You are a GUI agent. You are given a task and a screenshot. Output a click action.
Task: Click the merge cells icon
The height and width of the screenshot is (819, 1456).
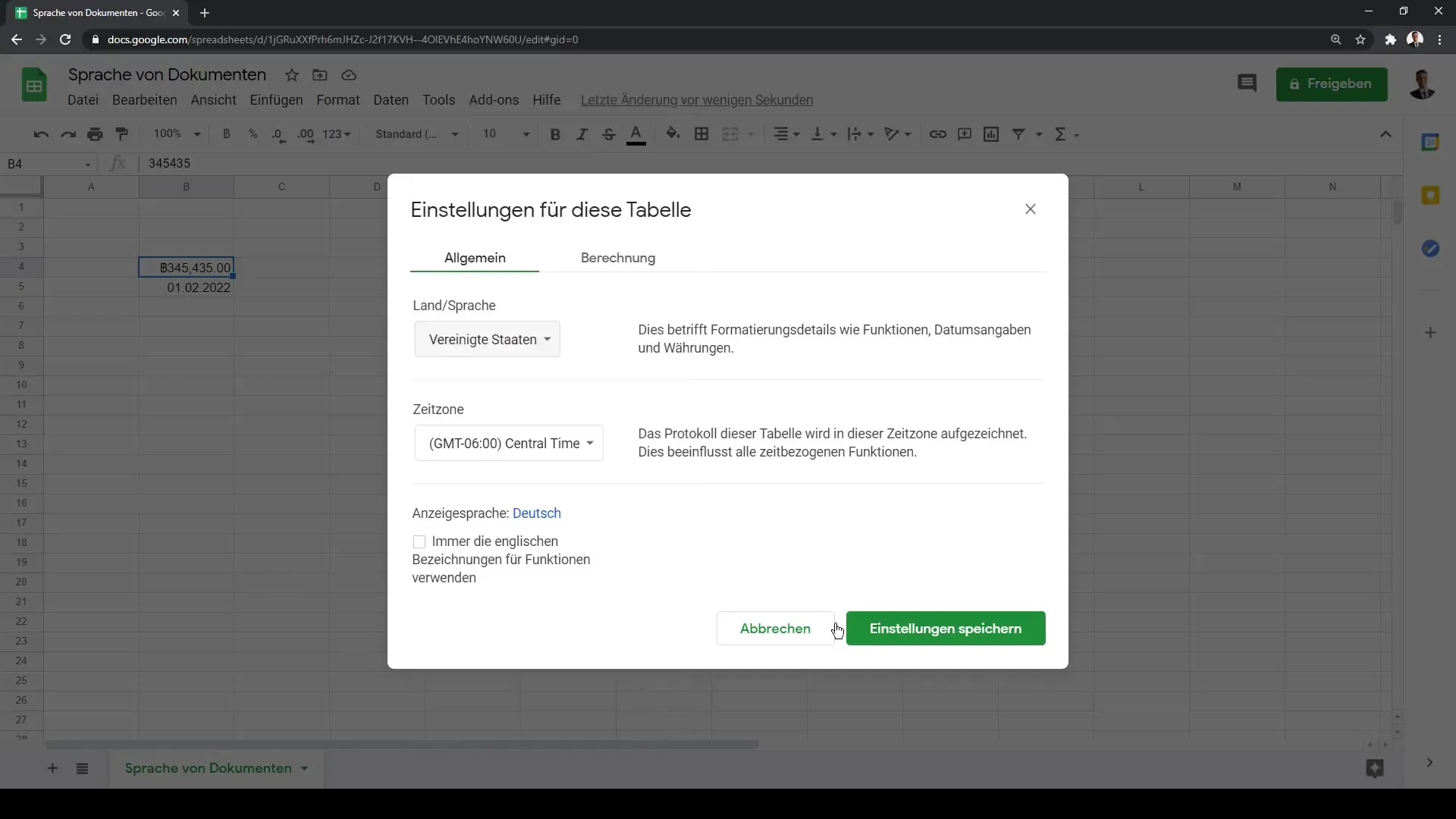point(730,134)
